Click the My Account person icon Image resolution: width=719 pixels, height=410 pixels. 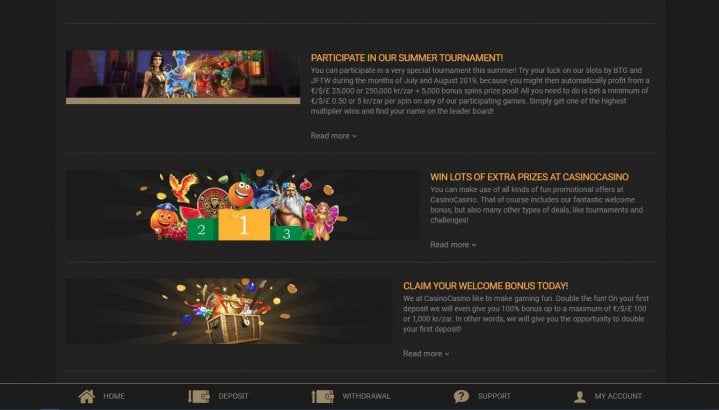point(580,396)
